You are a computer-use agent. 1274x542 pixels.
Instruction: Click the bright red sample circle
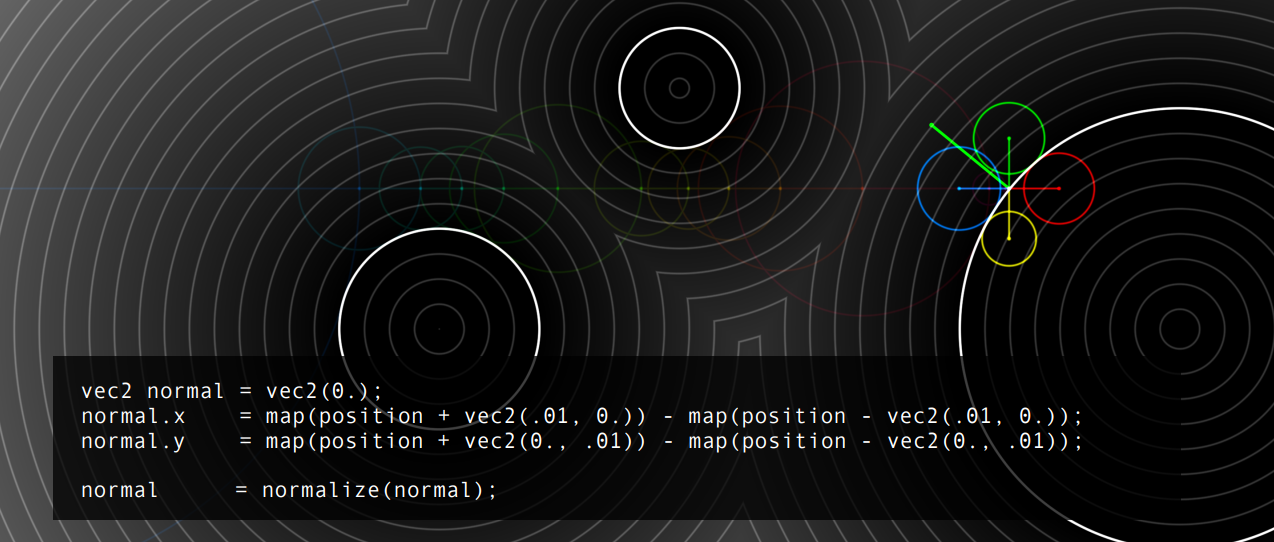coord(1059,188)
